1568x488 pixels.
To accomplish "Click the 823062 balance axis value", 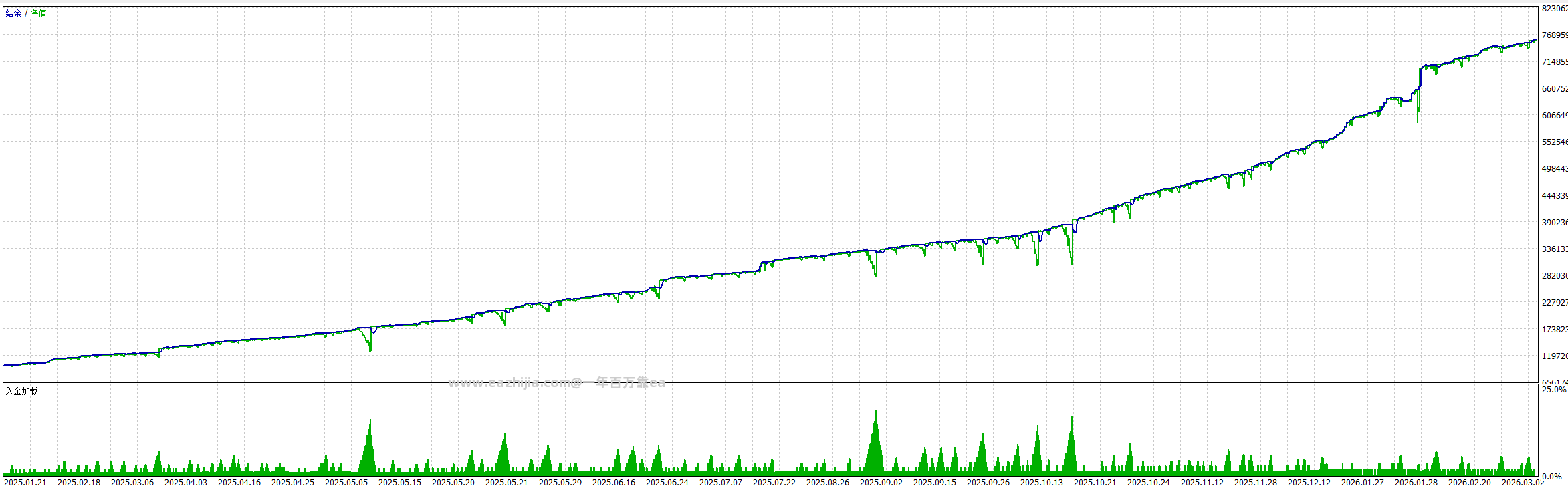I will coord(1555,9).
